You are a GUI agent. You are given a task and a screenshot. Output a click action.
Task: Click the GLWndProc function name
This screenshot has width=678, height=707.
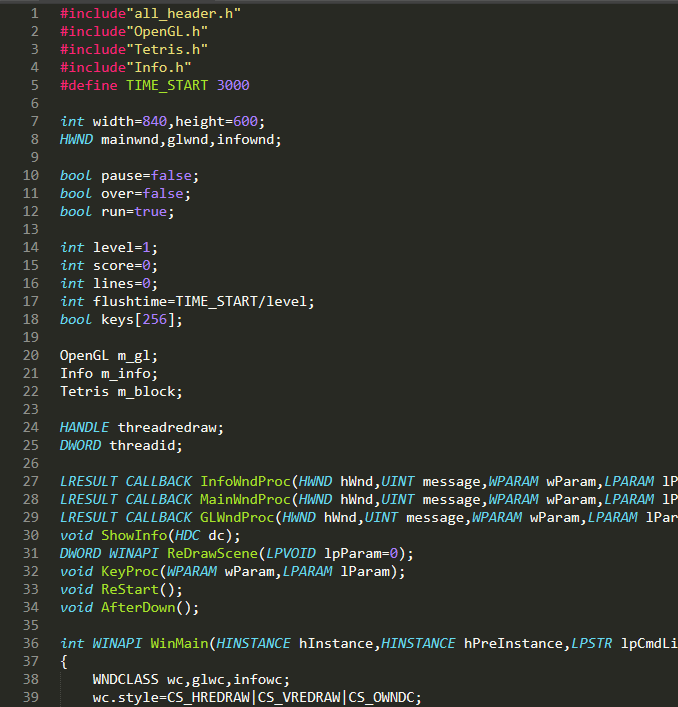(x=237, y=518)
